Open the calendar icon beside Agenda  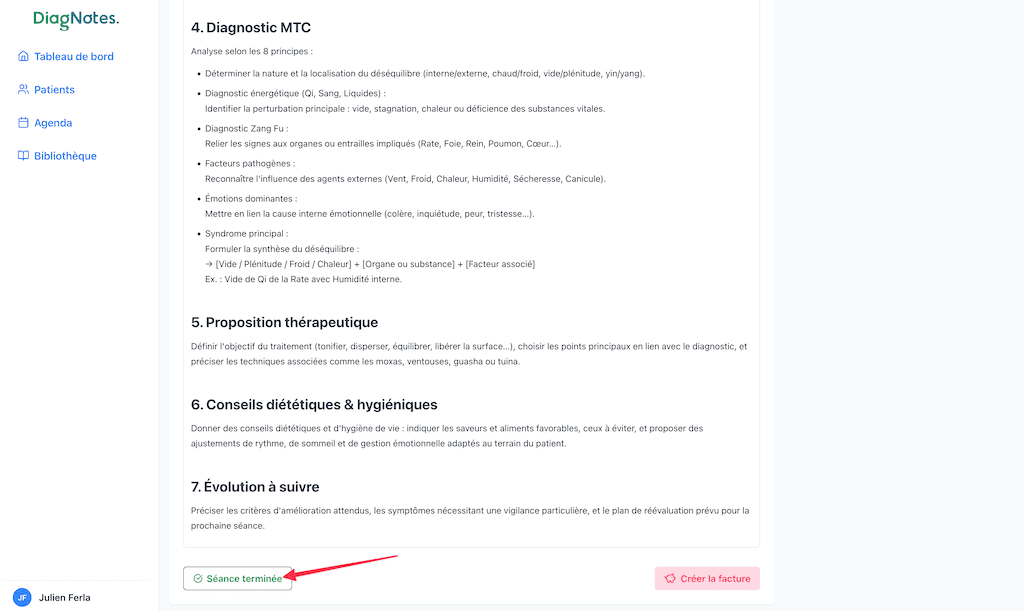point(22,122)
